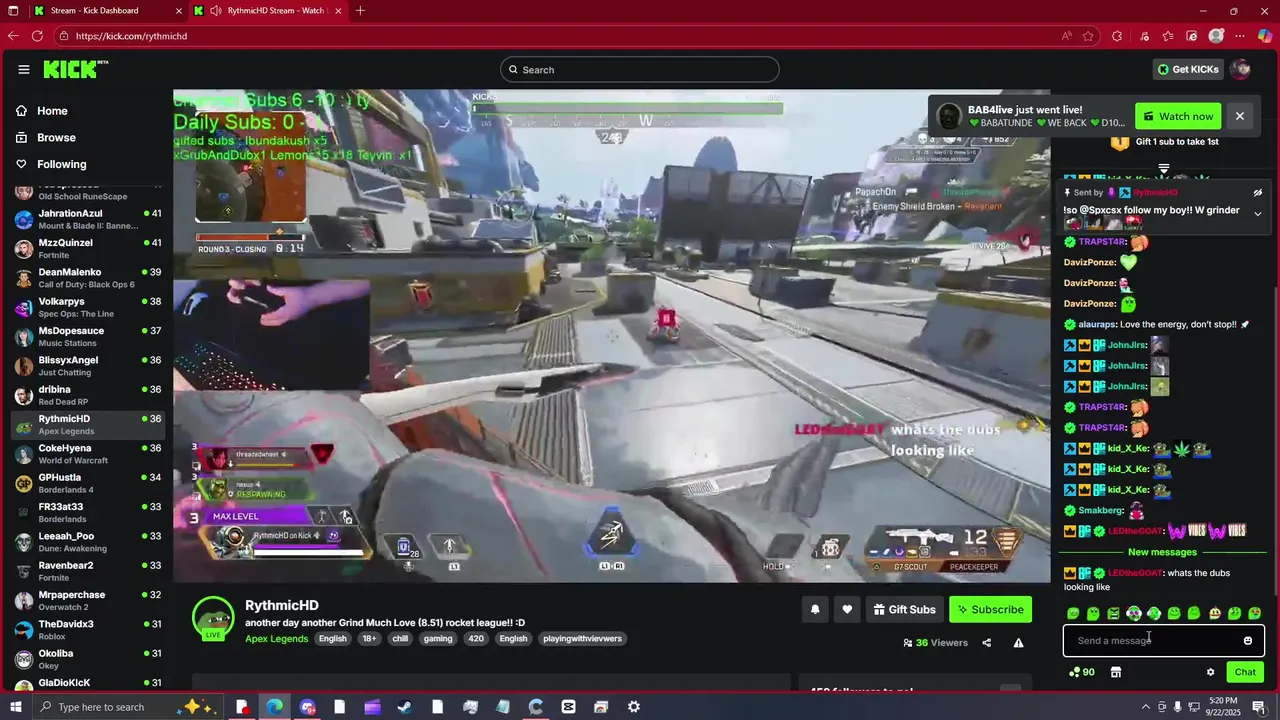
Task: Click the report warning triangle icon
Action: click(1018, 643)
